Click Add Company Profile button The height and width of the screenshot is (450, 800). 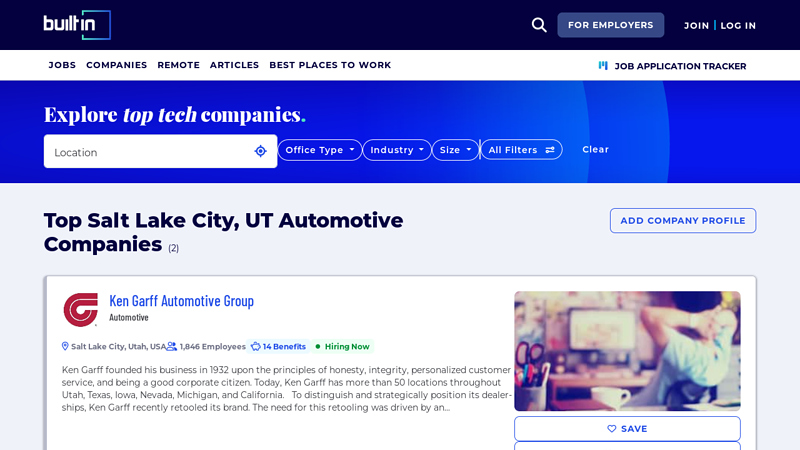click(x=683, y=220)
